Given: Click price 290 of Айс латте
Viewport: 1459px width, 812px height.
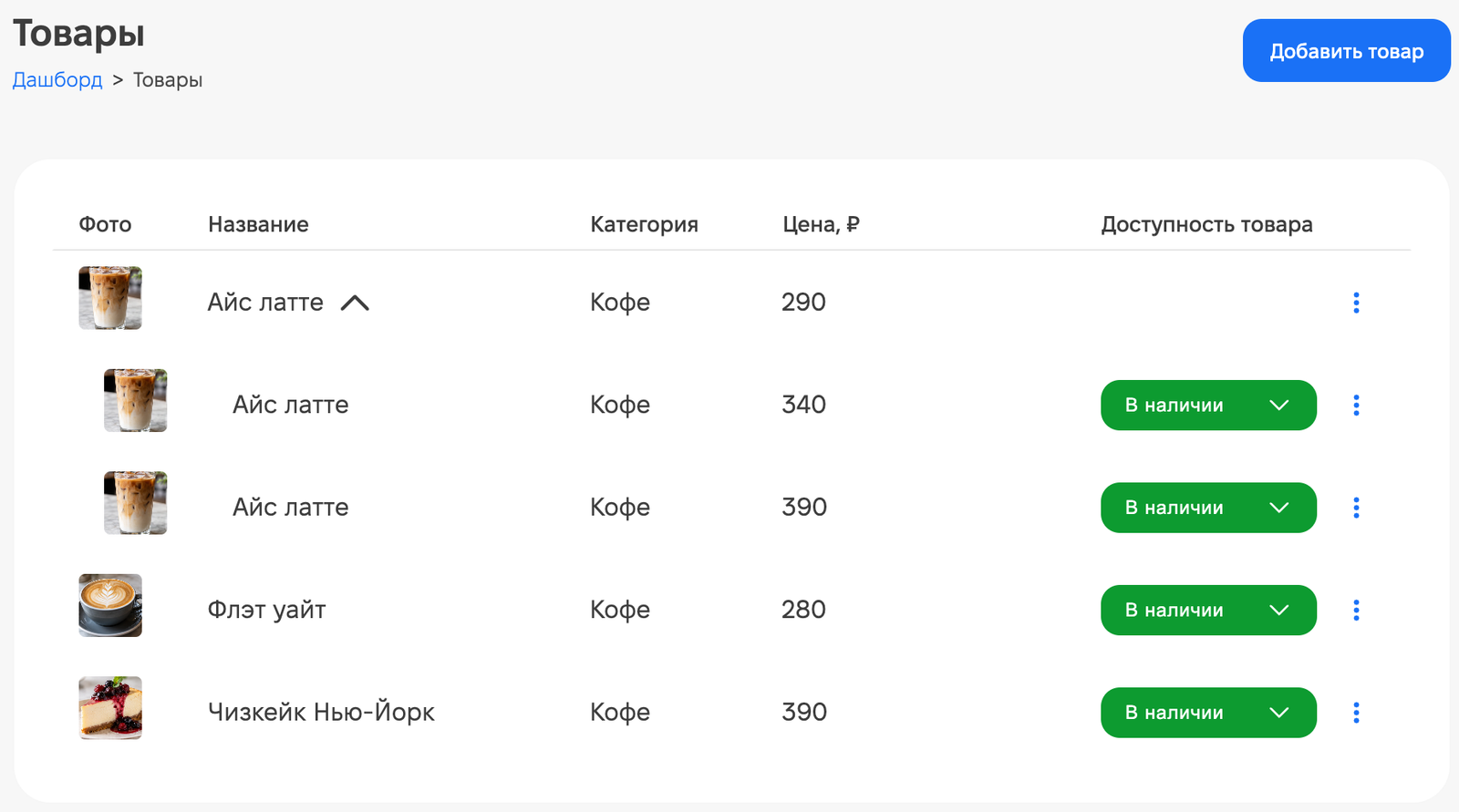Looking at the screenshot, I should tap(803, 302).
